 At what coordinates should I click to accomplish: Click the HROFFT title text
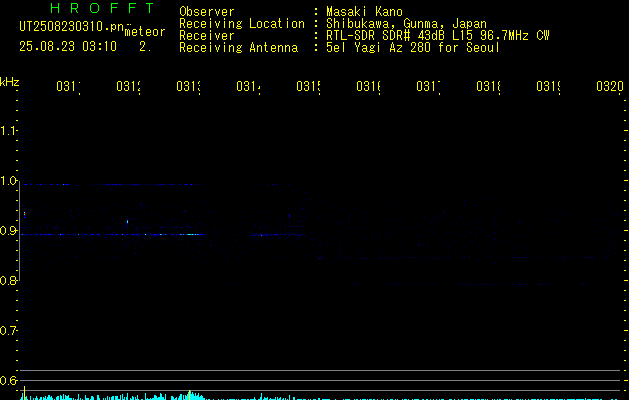point(102,8)
